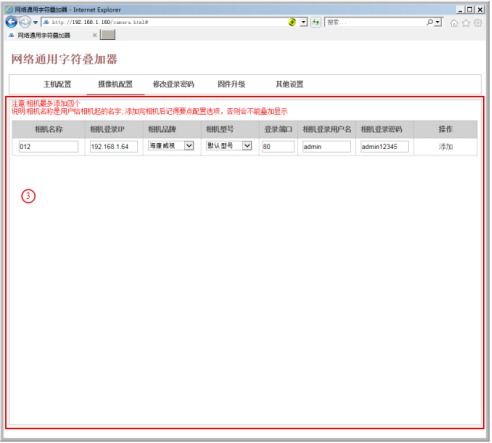This screenshot has height=443, width=492.
Task: Maximize the Internet Explorer window
Action: (x=470, y=10)
